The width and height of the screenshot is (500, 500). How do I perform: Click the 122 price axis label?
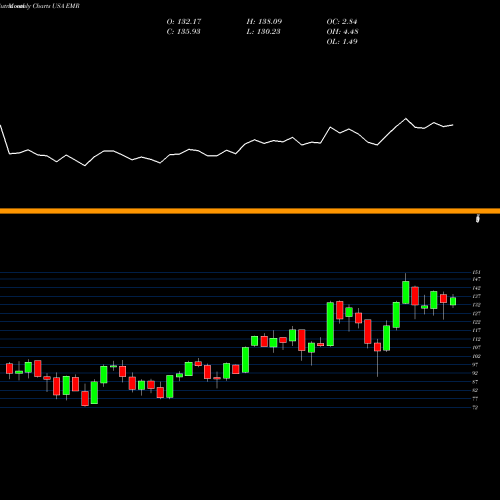[x=476, y=322]
